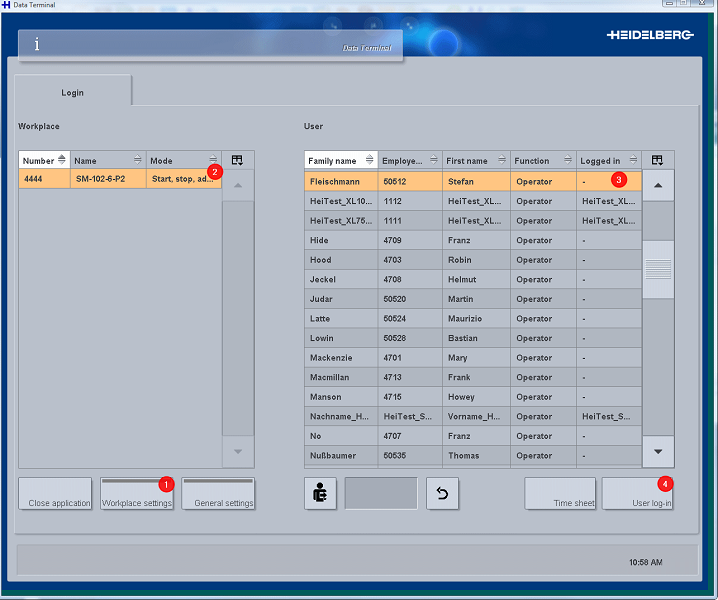The image size is (718, 600).
Task: Open the Workplace table column settings icon
Action: (x=237, y=160)
